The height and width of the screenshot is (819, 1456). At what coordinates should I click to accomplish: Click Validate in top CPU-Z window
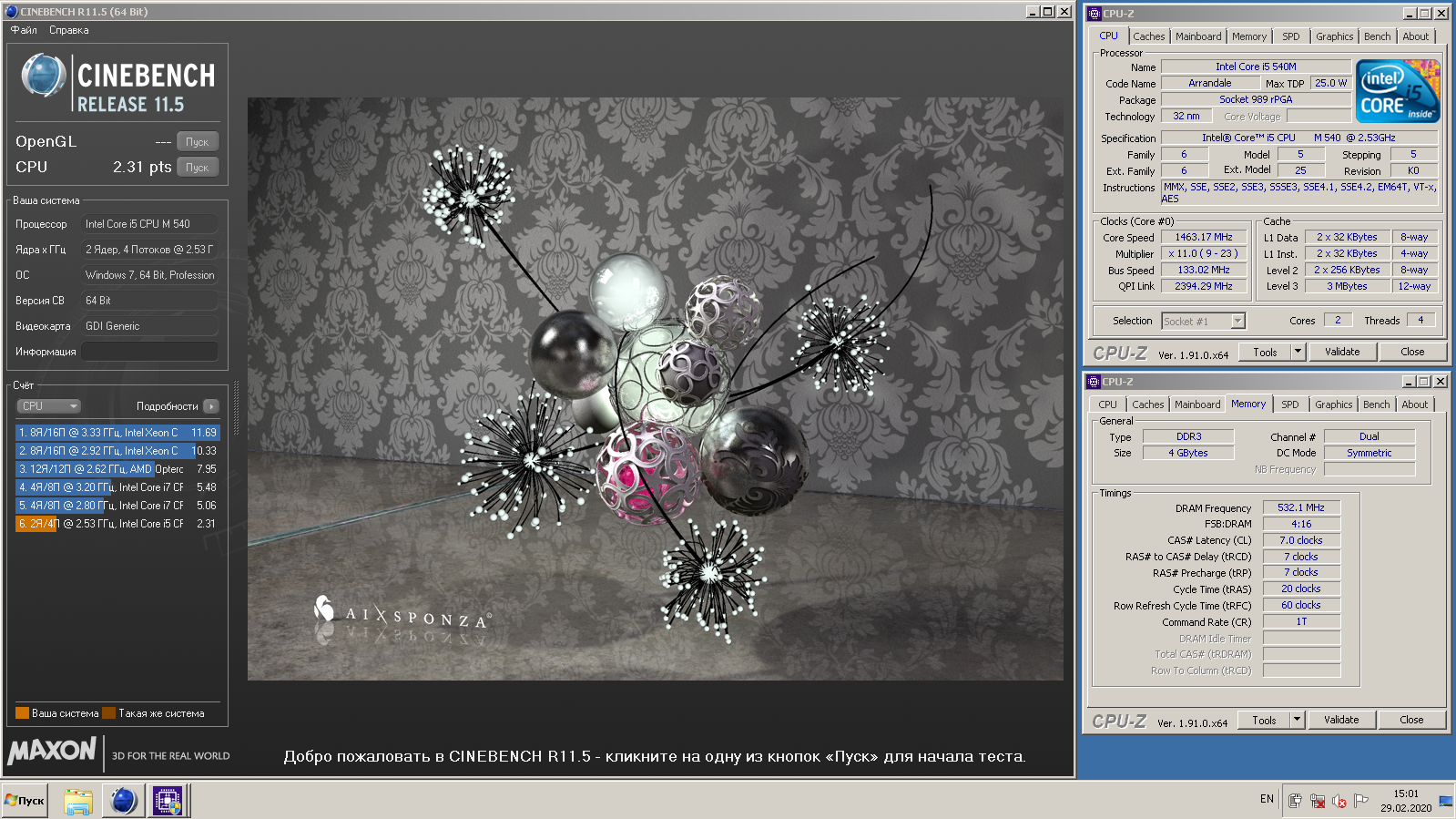(1342, 353)
